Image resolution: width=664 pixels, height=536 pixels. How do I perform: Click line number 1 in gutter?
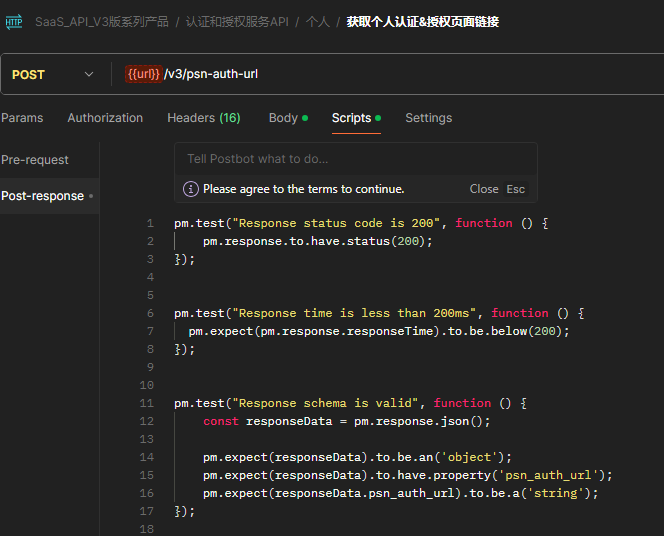[x=150, y=223]
